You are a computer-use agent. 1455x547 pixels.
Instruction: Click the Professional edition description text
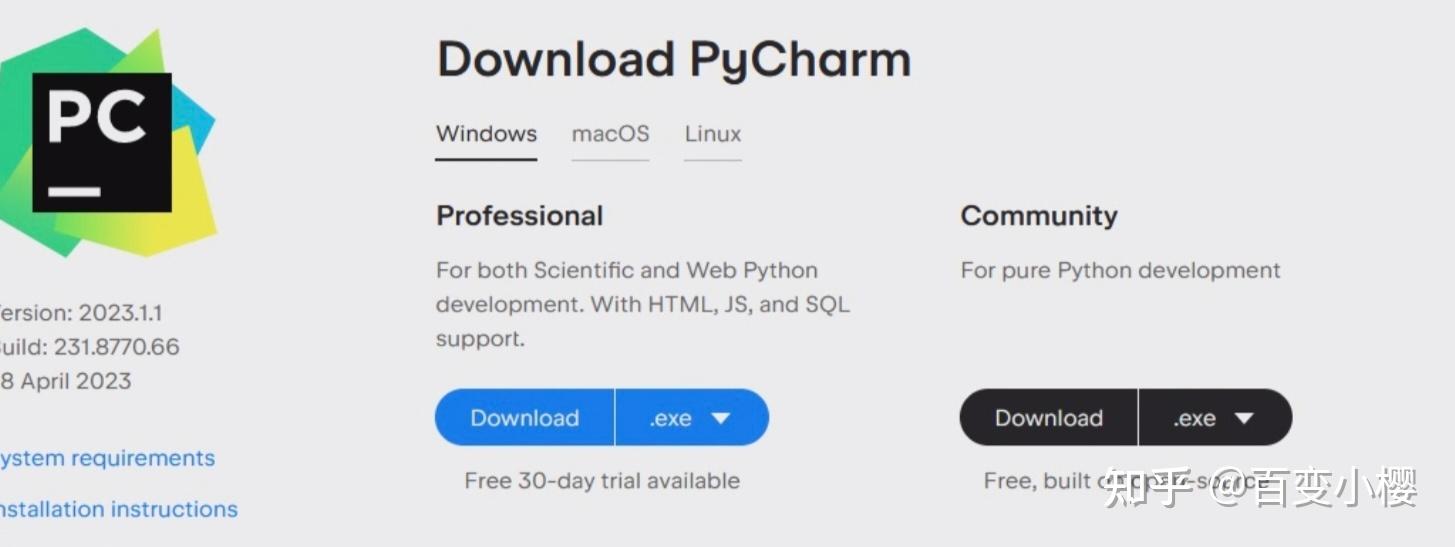(x=642, y=304)
